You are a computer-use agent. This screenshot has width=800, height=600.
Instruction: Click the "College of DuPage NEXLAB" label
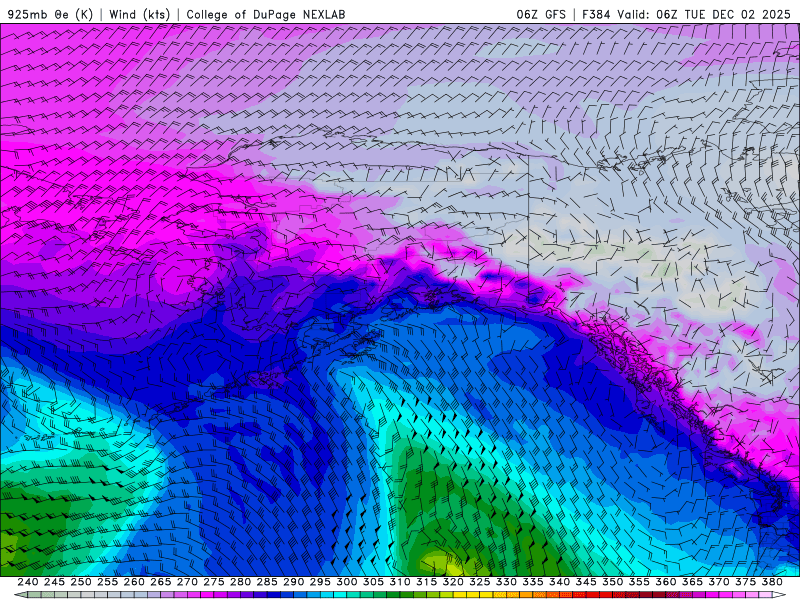point(266,14)
